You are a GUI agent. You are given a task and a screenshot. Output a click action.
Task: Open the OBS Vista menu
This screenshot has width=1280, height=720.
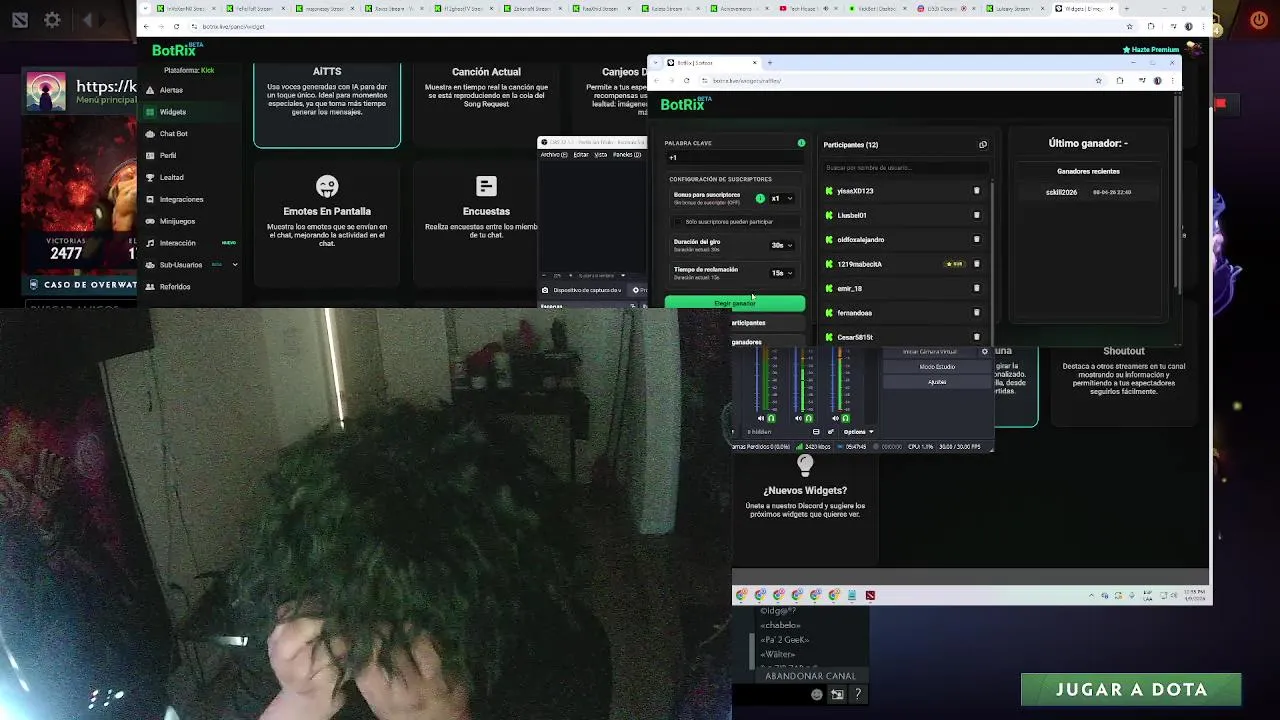[601, 155]
